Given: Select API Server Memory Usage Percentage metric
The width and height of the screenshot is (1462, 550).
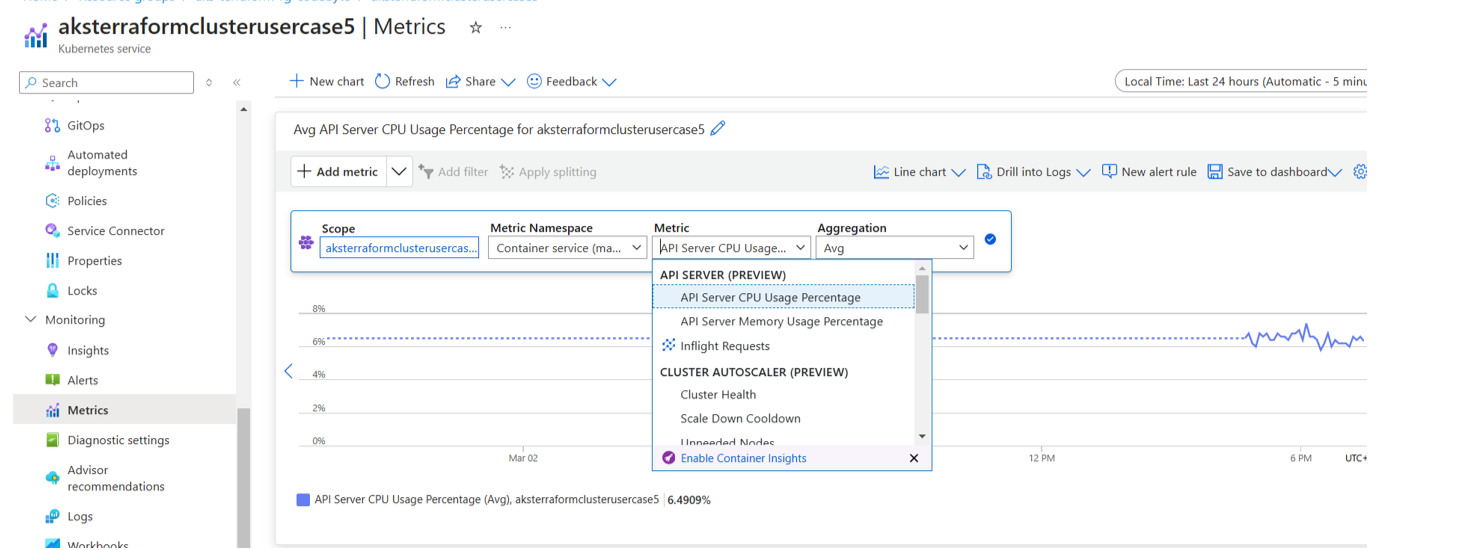Looking at the screenshot, I should [x=781, y=322].
